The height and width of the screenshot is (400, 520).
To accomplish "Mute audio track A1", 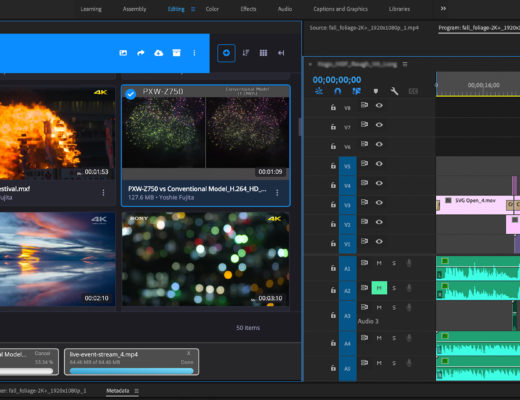I will coord(379,263).
